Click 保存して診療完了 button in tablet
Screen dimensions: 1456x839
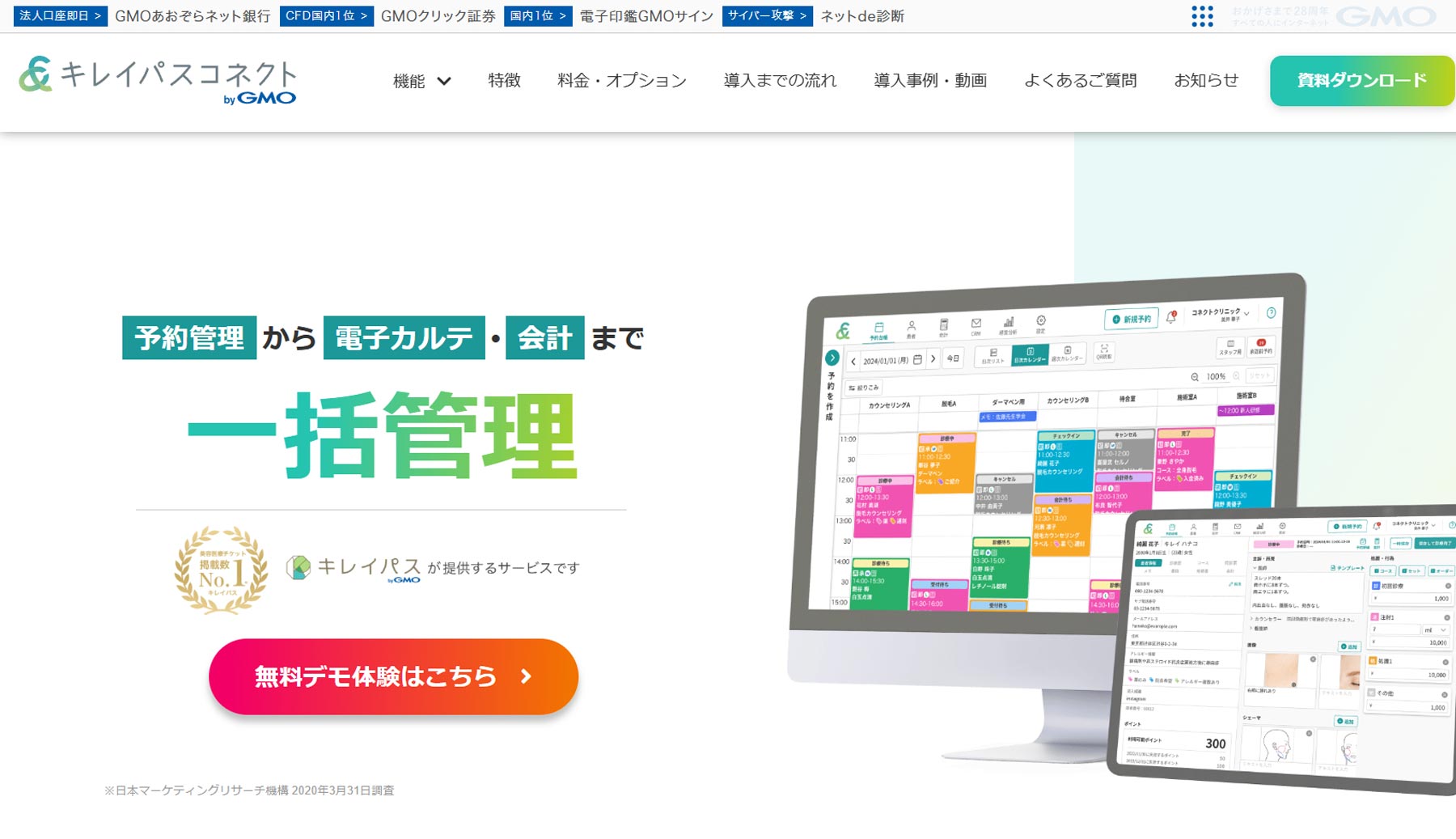(1435, 543)
